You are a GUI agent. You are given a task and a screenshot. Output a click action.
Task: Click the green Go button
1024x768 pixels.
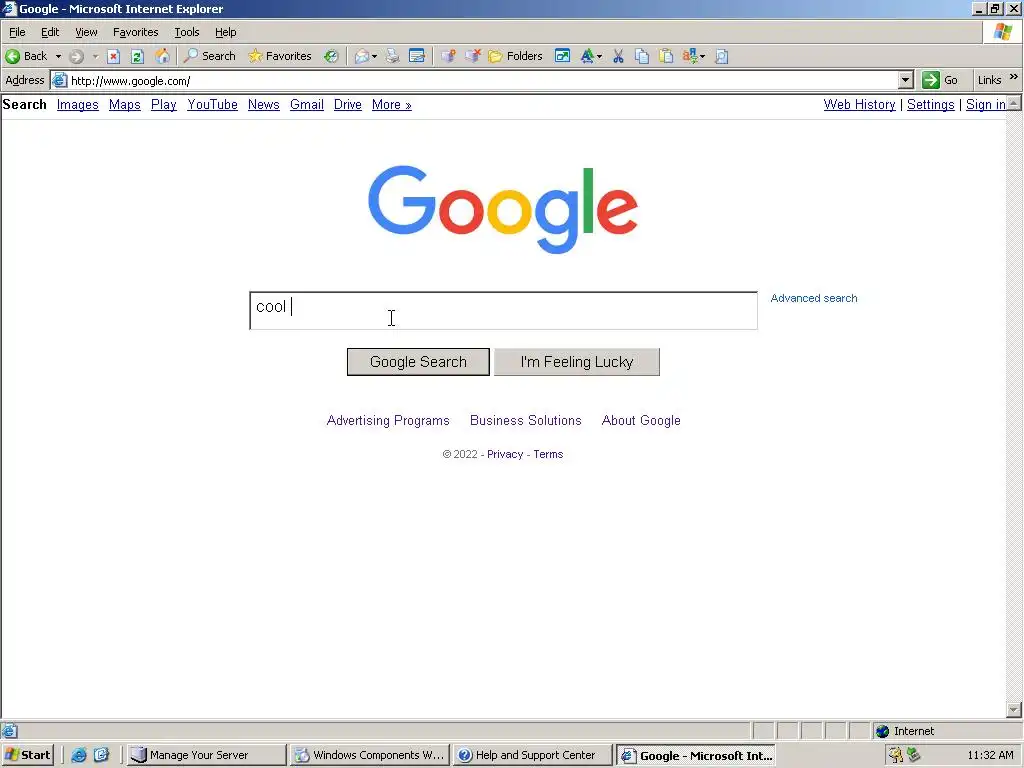(x=940, y=80)
